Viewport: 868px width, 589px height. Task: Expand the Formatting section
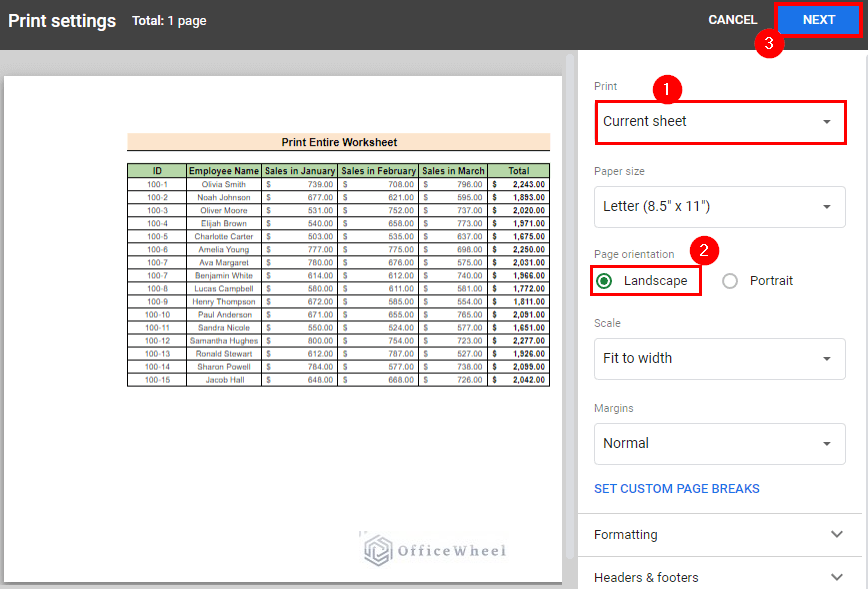click(720, 535)
